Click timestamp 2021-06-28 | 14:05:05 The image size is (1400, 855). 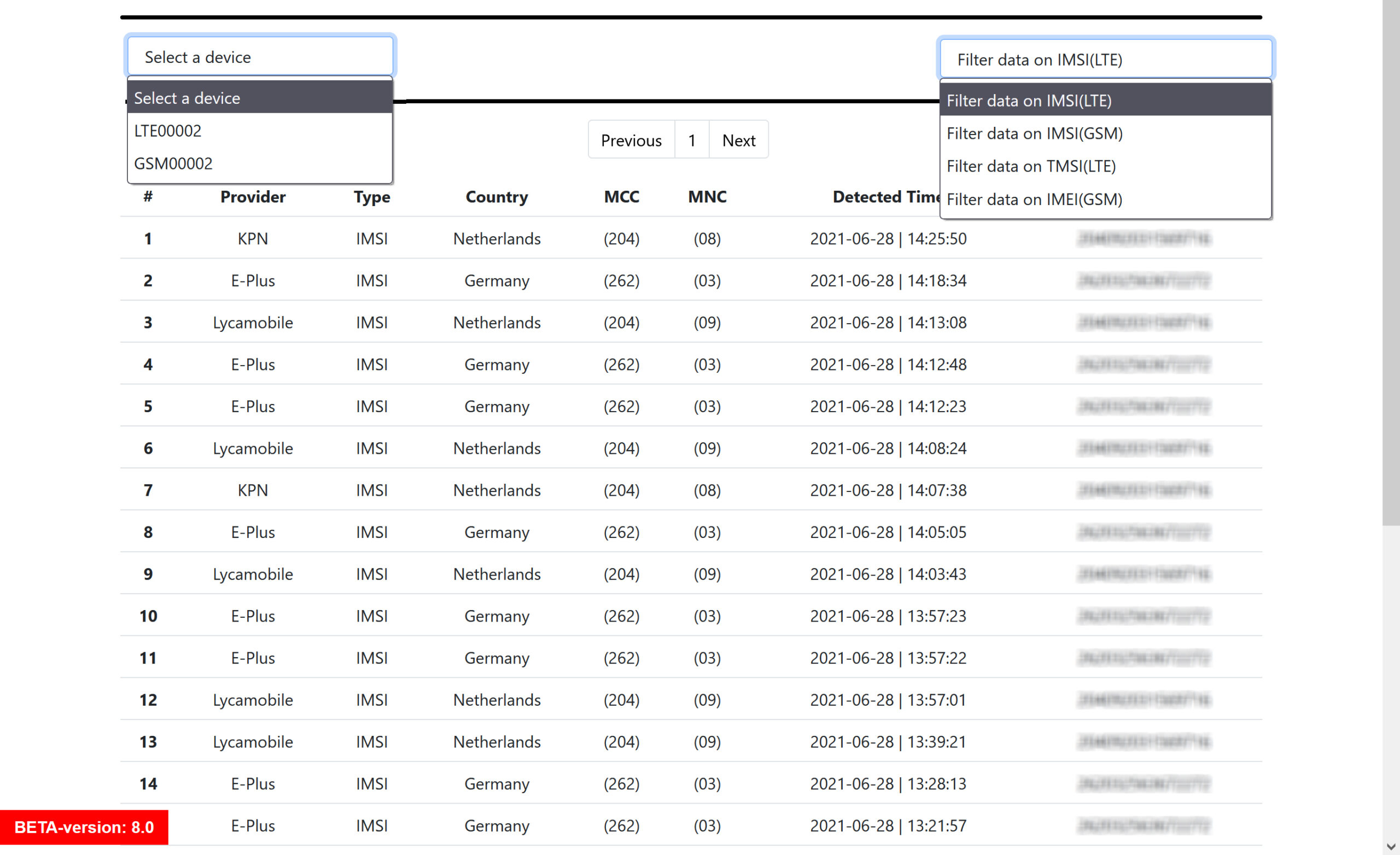pyautogui.click(x=888, y=532)
